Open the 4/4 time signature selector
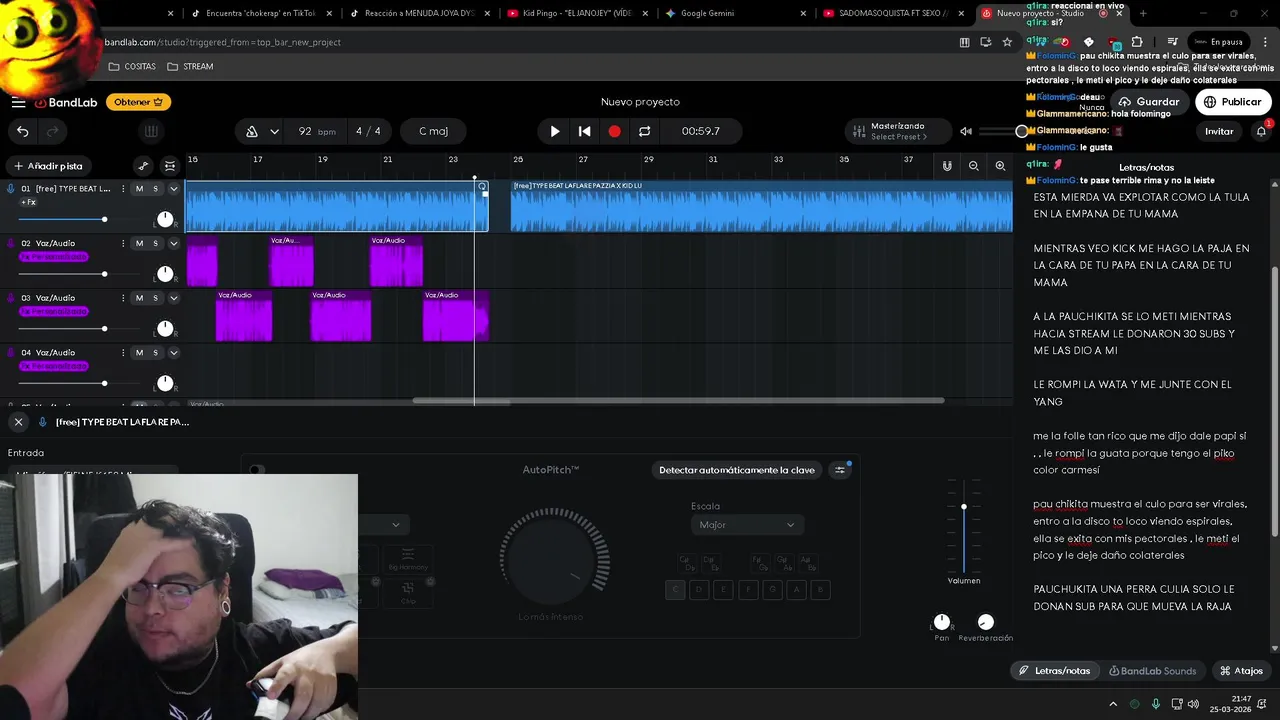Screen dimensions: 1280x720 click(x=368, y=131)
